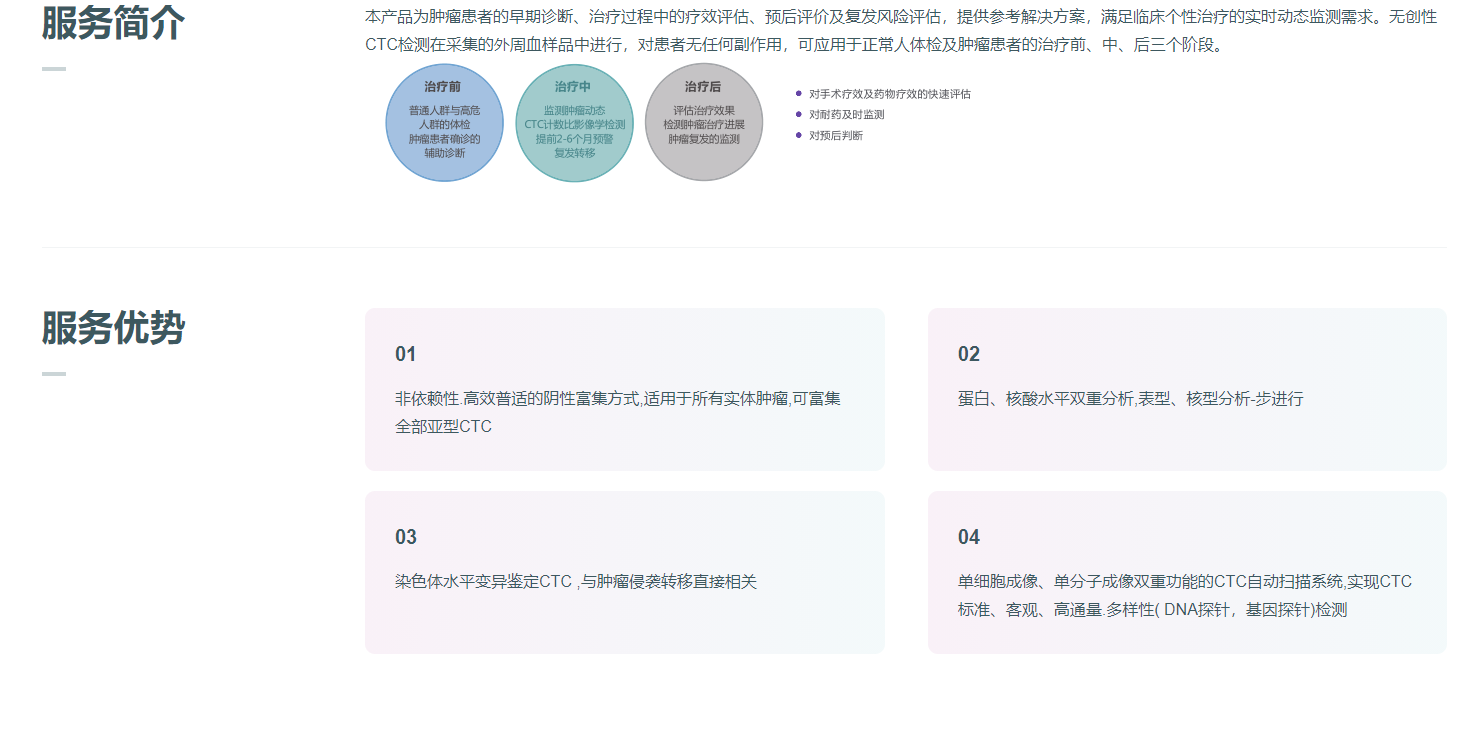Click the short gray bar under 服务优势

pos(54,374)
